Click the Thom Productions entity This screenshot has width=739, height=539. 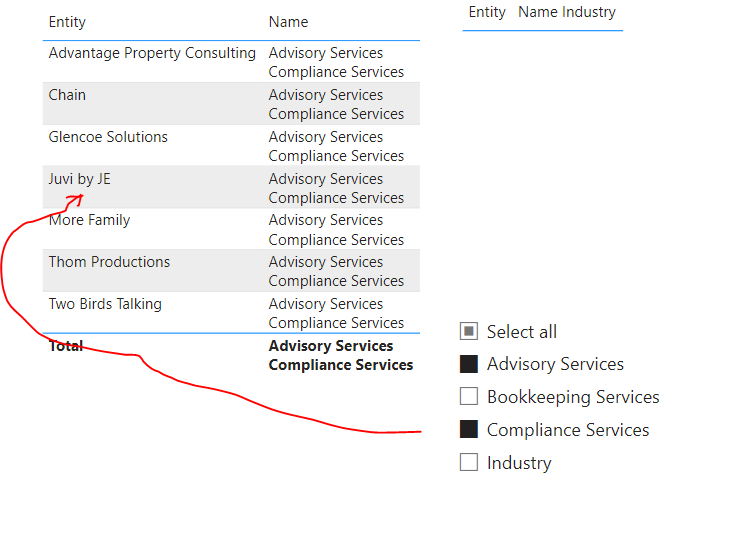tap(109, 262)
